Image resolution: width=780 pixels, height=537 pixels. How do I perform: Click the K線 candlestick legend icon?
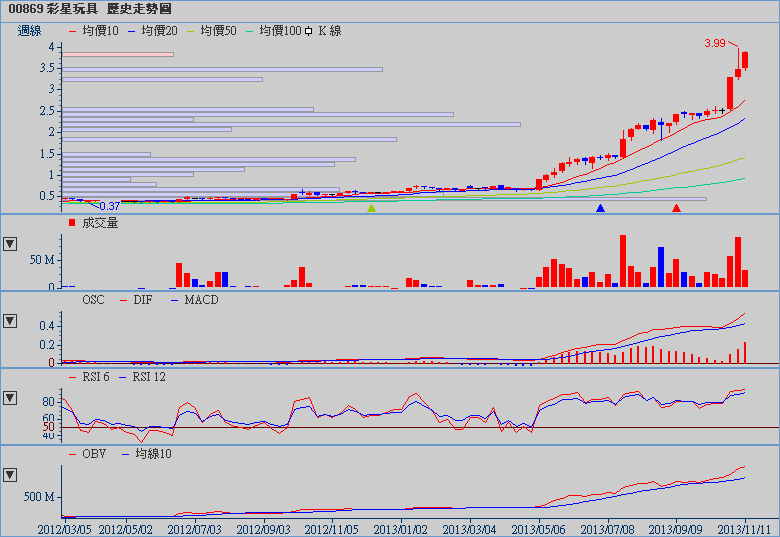tap(308, 31)
